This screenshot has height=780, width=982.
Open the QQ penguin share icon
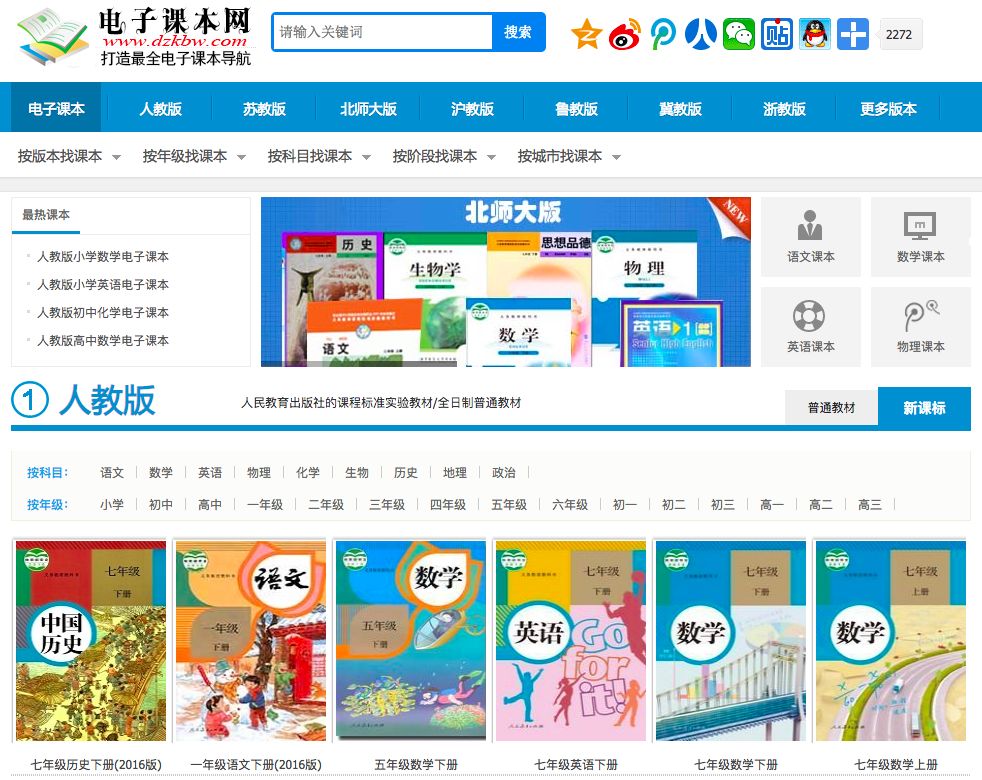tap(814, 33)
